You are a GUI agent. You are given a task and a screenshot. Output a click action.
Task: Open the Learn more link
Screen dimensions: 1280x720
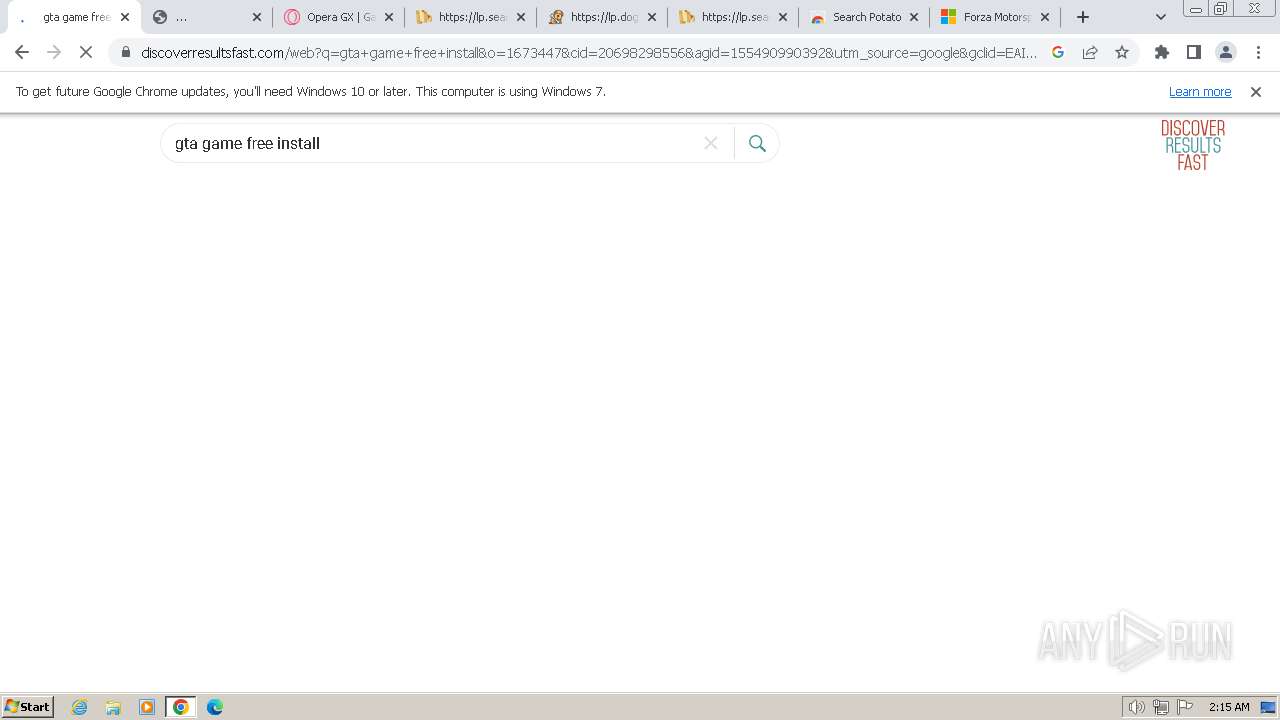1200,92
